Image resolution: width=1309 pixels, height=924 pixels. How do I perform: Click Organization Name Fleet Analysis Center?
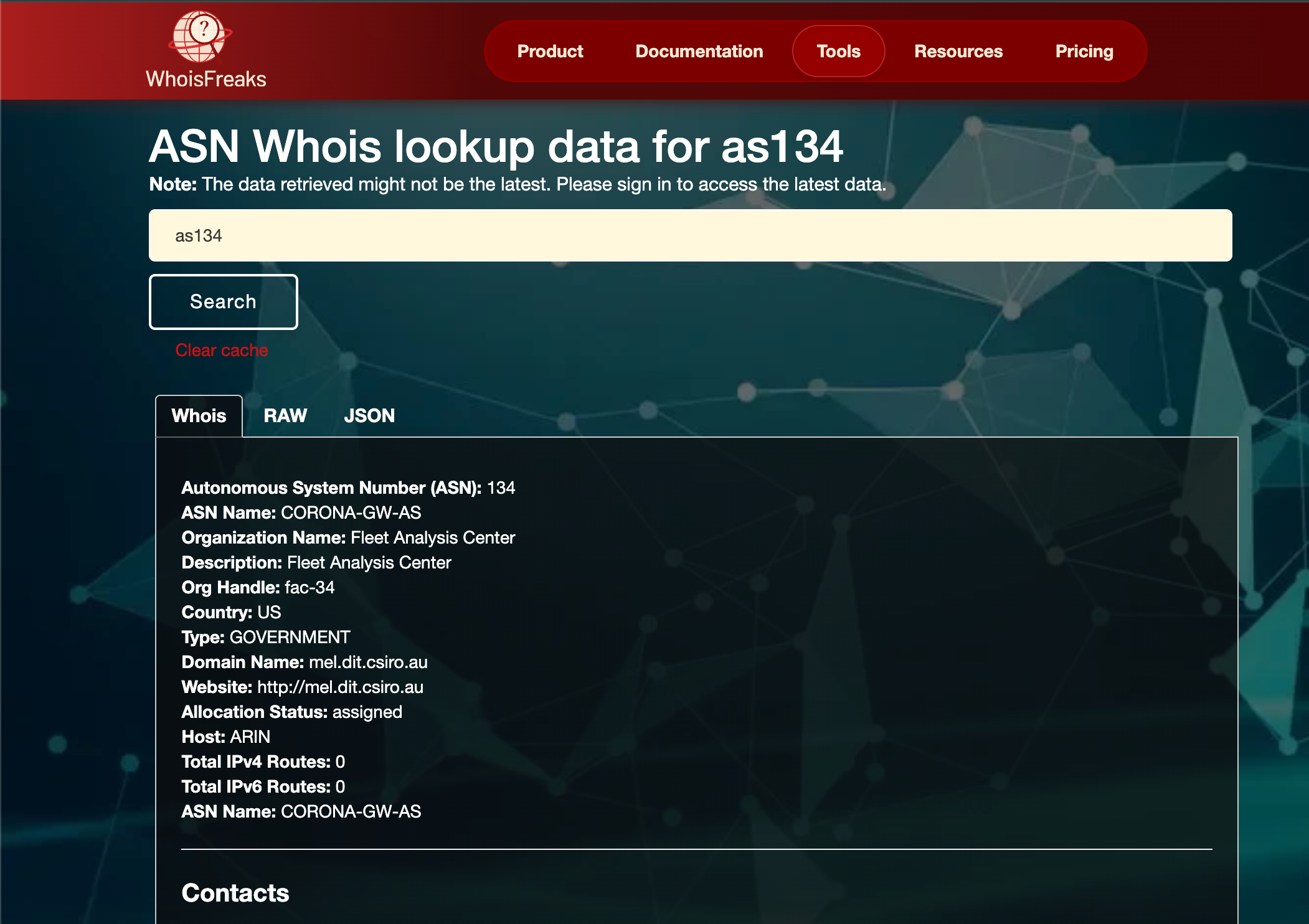(x=348, y=538)
